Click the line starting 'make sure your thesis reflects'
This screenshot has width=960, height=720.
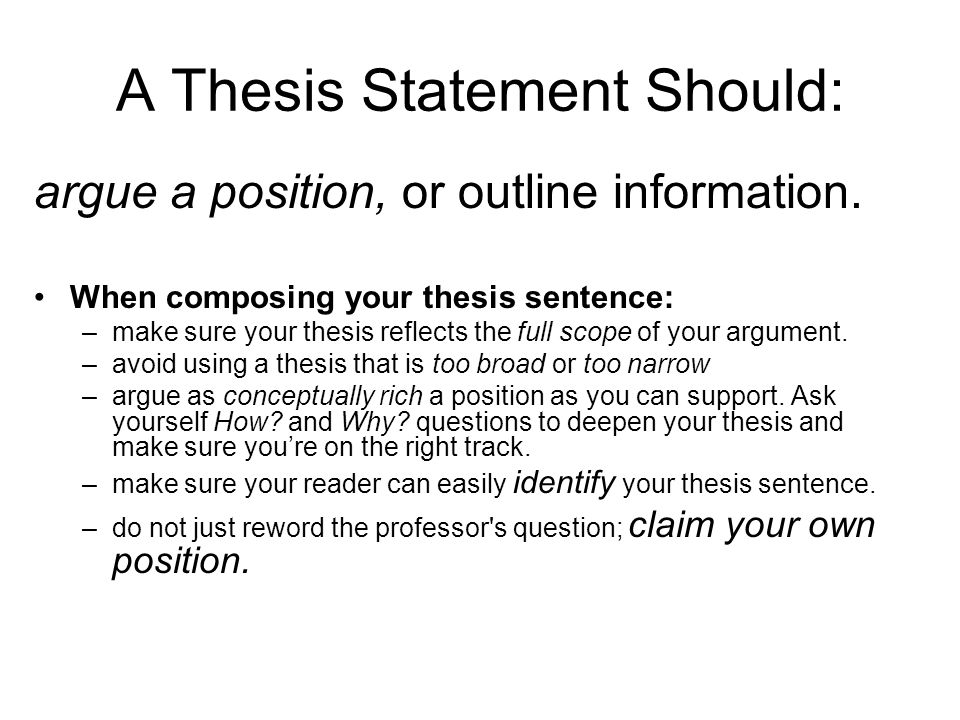(x=479, y=332)
